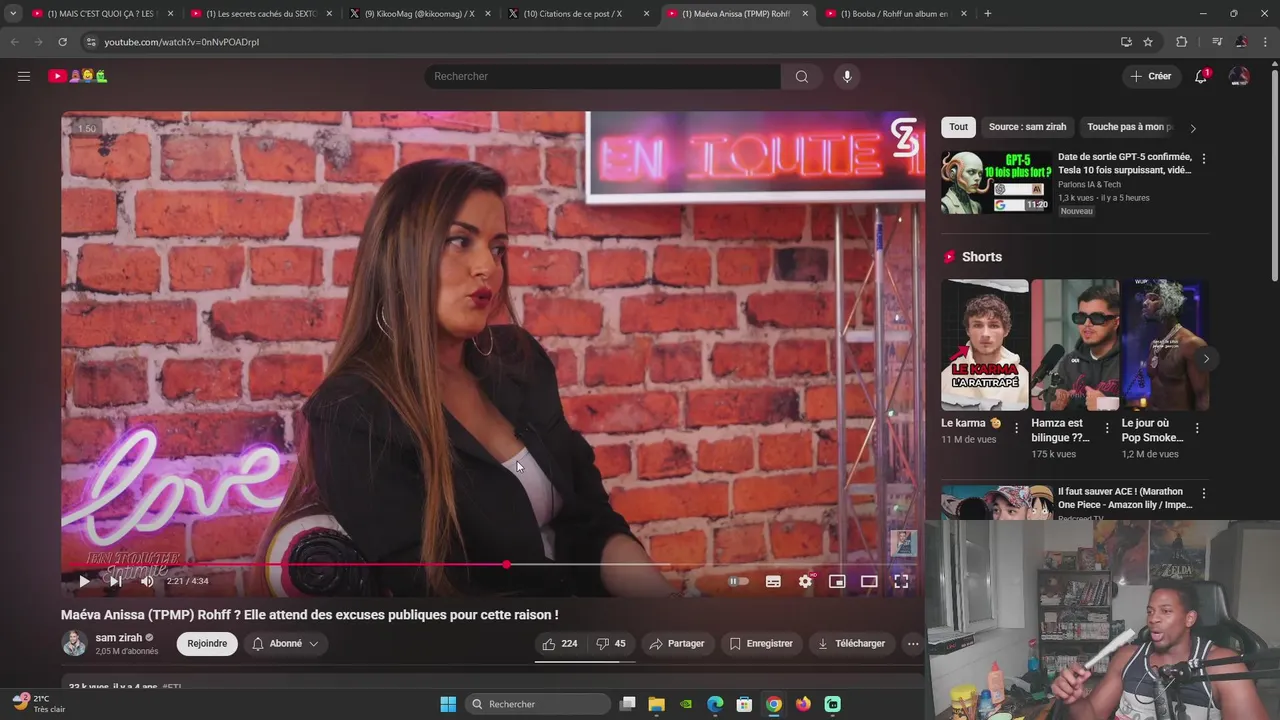Viewport: 1280px width, 720px height.
Task: Open File Explorer from taskbar
Action: pos(656,704)
